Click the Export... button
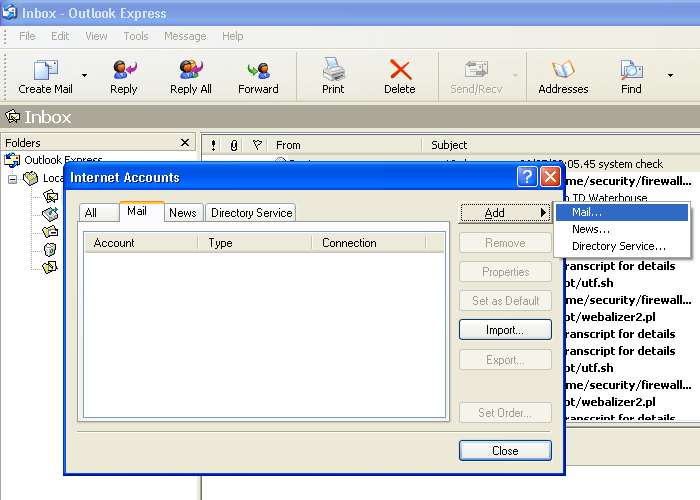The image size is (700, 500). coord(505,359)
